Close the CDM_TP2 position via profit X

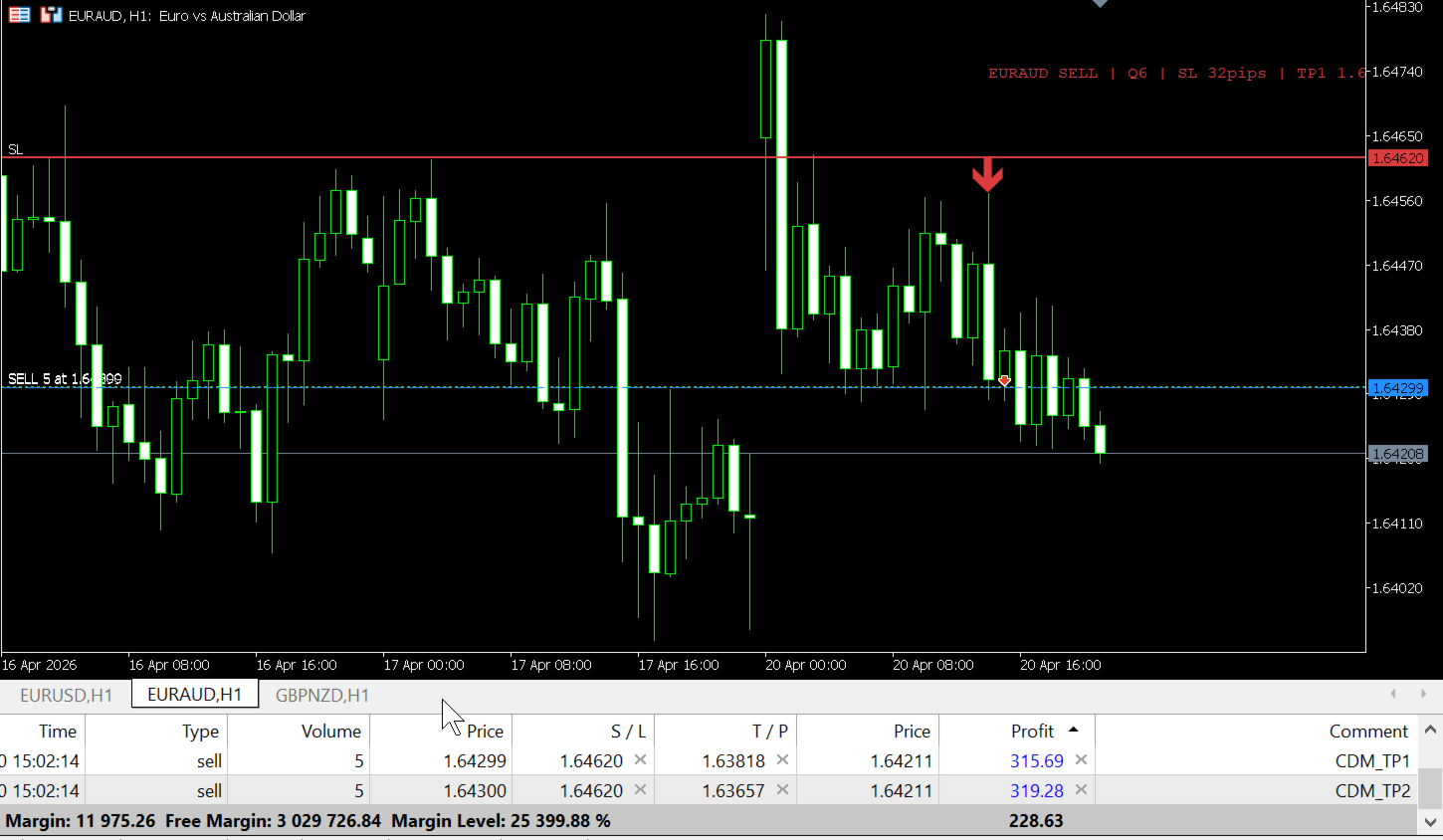(x=1081, y=790)
